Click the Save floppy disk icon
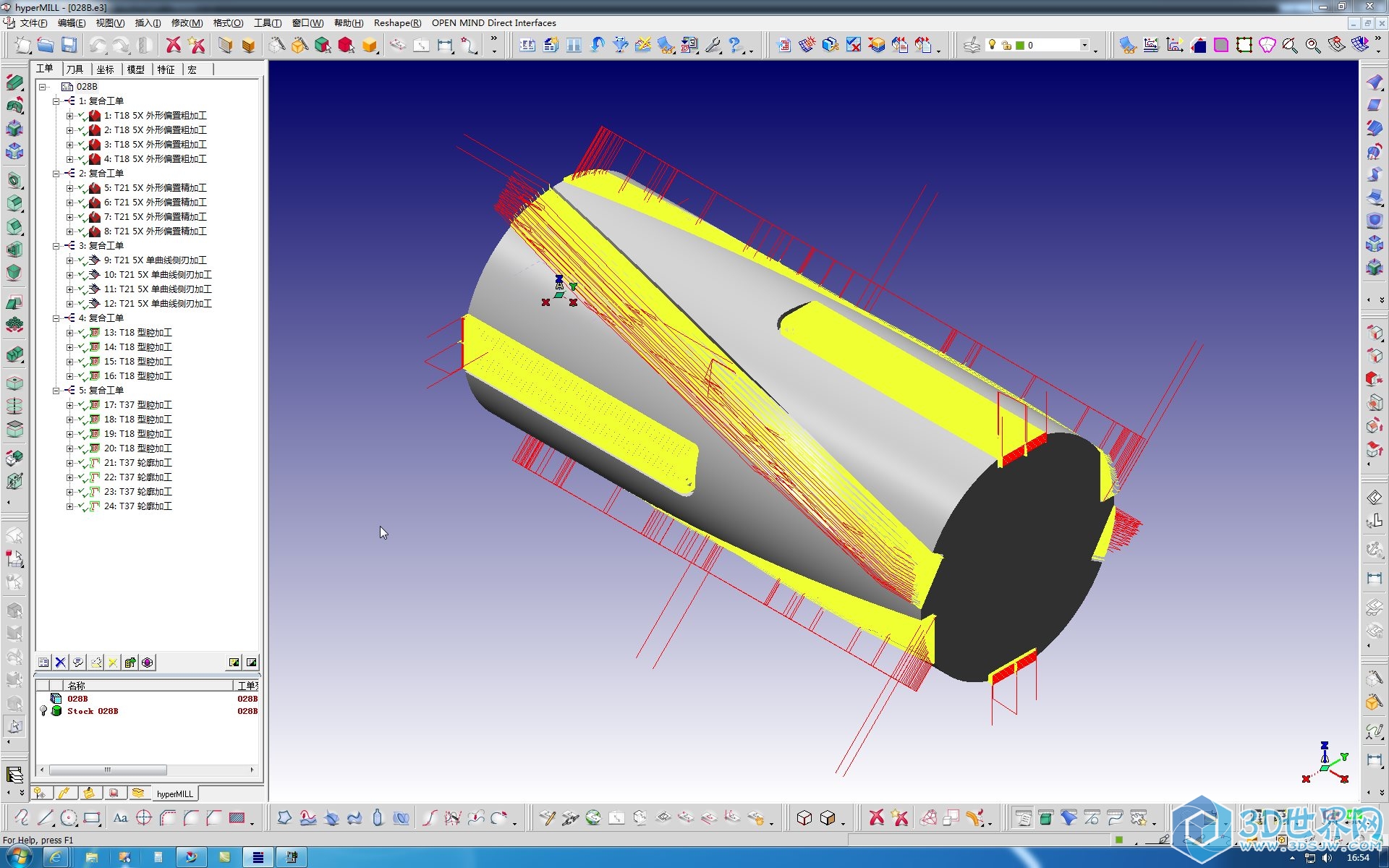 tap(69, 46)
